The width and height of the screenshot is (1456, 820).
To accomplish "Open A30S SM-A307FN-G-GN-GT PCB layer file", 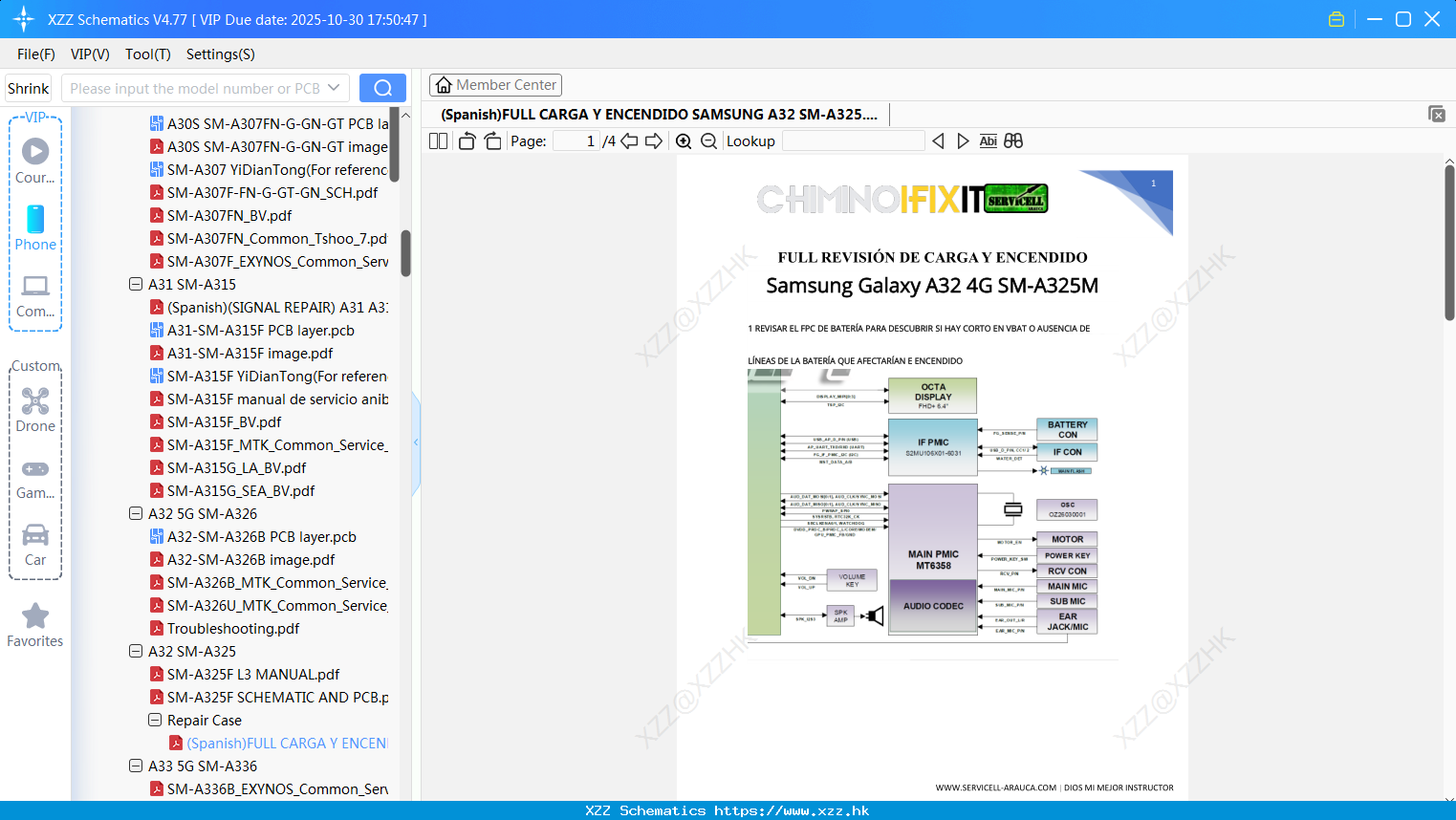I will (x=269, y=123).
